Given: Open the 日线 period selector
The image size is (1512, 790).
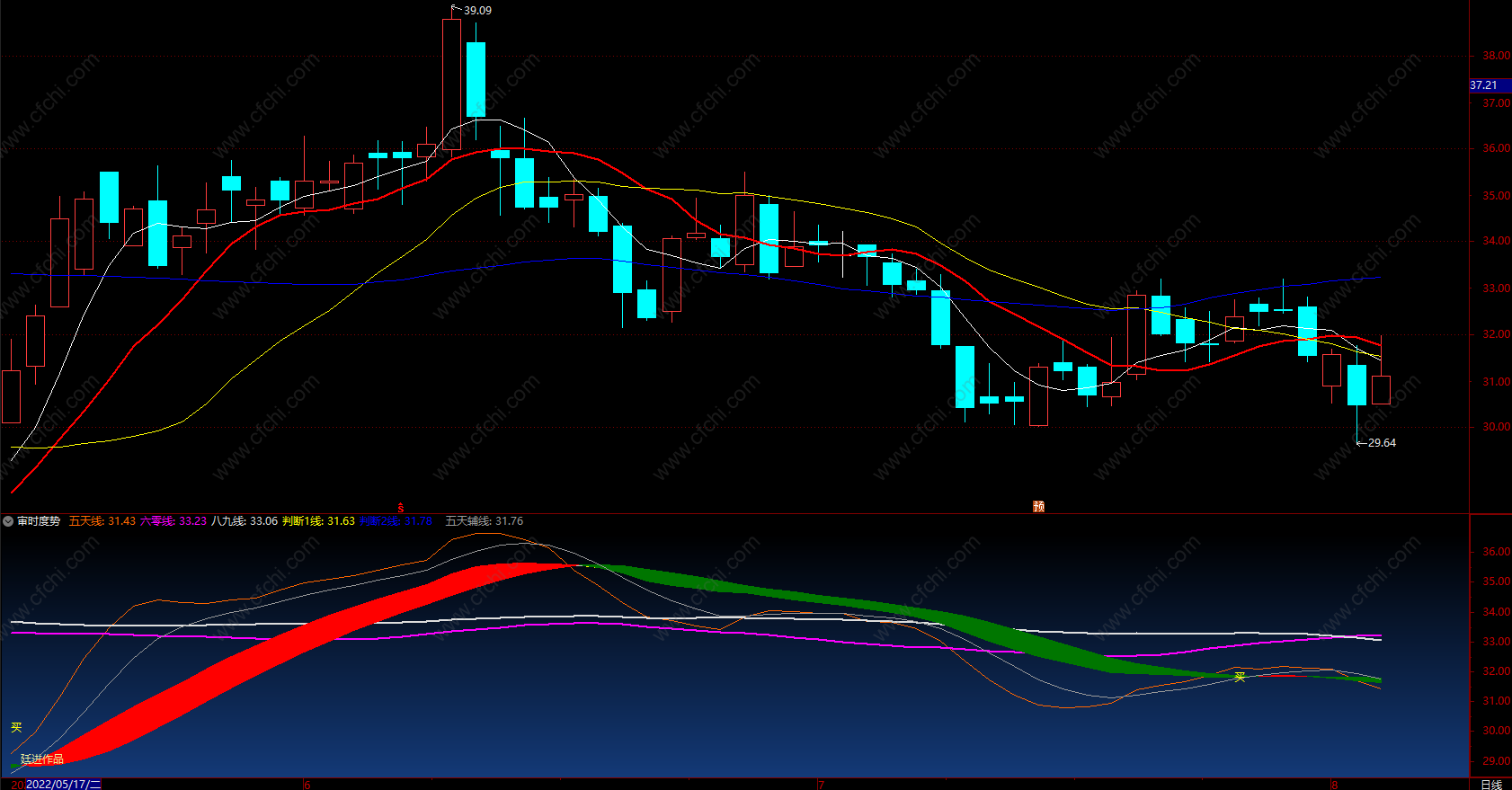Looking at the screenshot, I should pos(1491,785).
